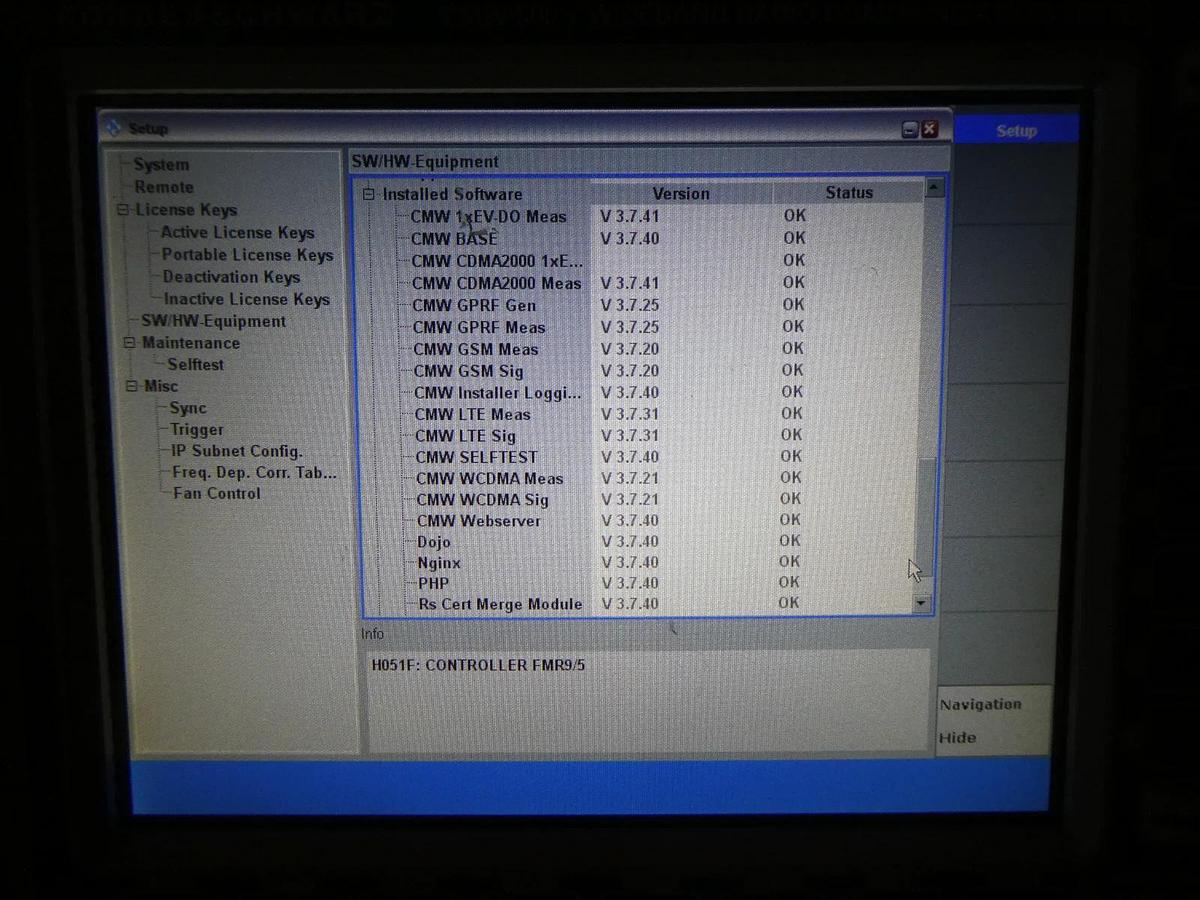Click the Setup window title icon
Image resolution: width=1200 pixels, height=900 pixels.
(x=113, y=128)
